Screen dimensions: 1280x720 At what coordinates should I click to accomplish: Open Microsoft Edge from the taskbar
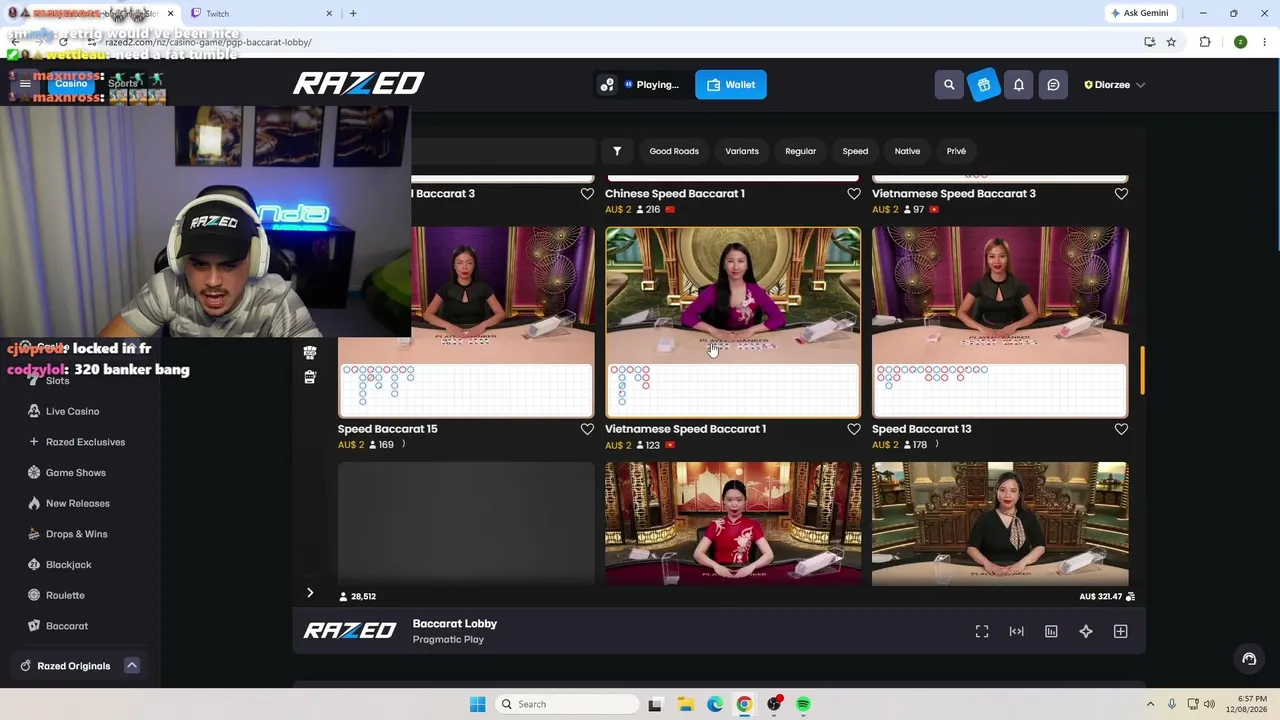tap(715, 704)
